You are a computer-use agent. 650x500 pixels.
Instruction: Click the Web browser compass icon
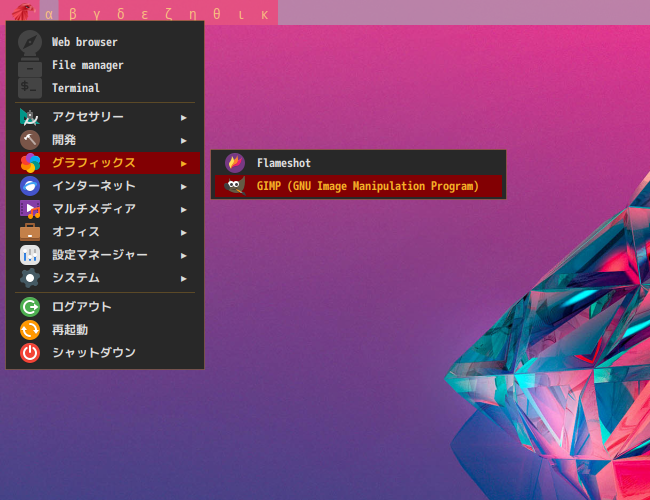(x=30, y=42)
